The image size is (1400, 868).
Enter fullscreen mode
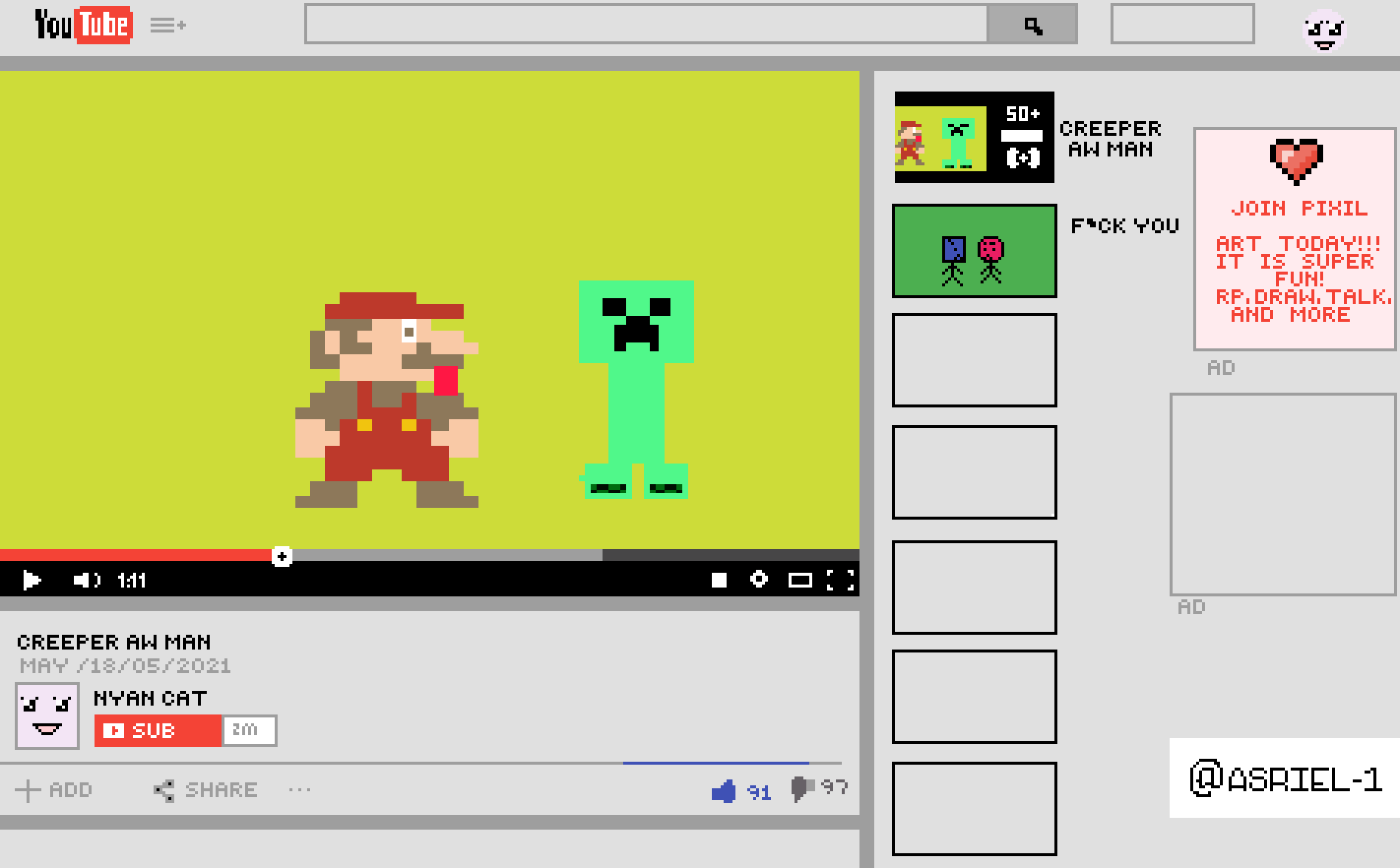[840, 580]
